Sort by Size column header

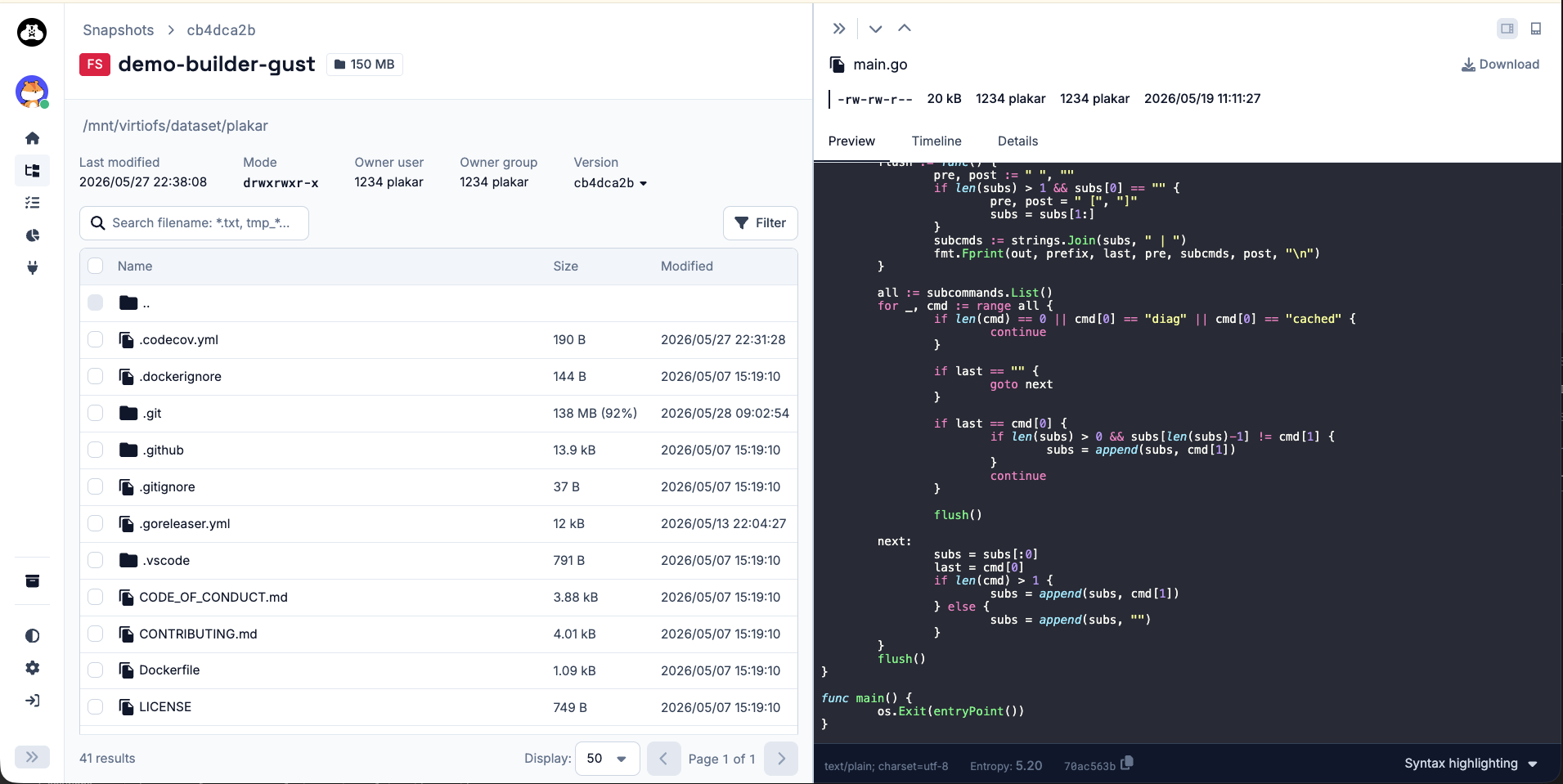(565, 267)
